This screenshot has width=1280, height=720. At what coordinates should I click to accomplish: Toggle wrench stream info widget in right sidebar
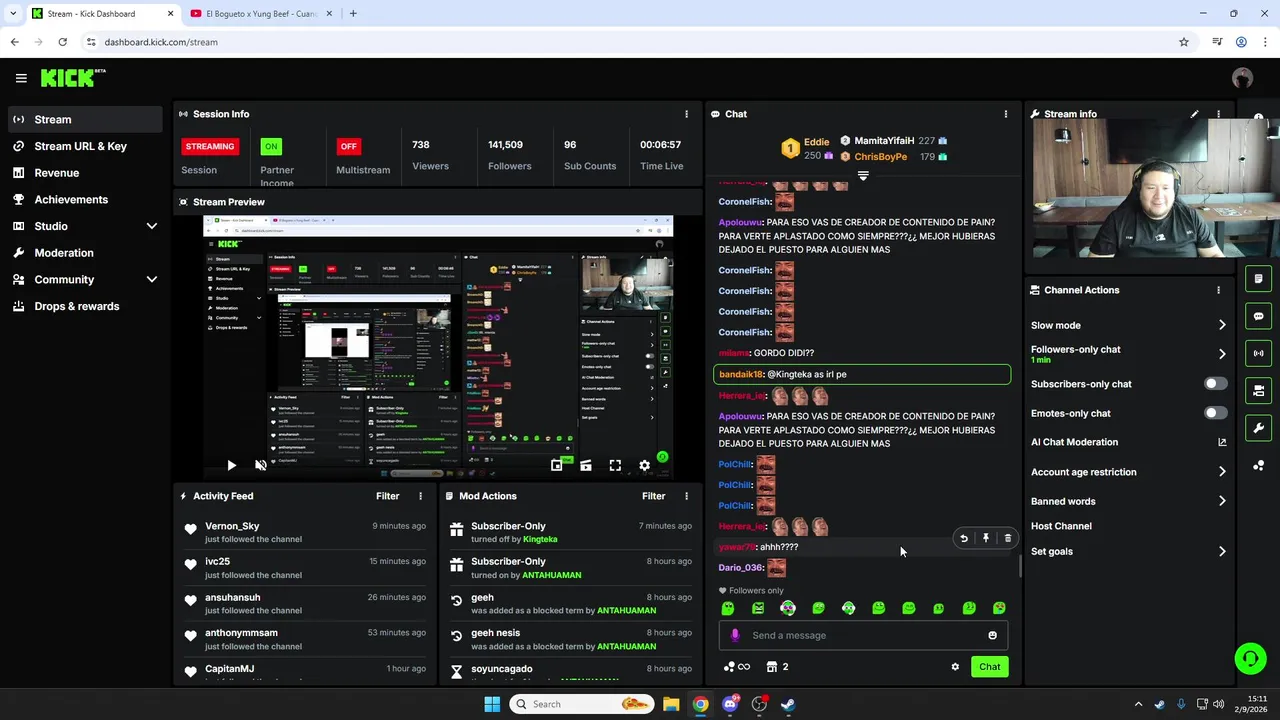(1258, 428)
